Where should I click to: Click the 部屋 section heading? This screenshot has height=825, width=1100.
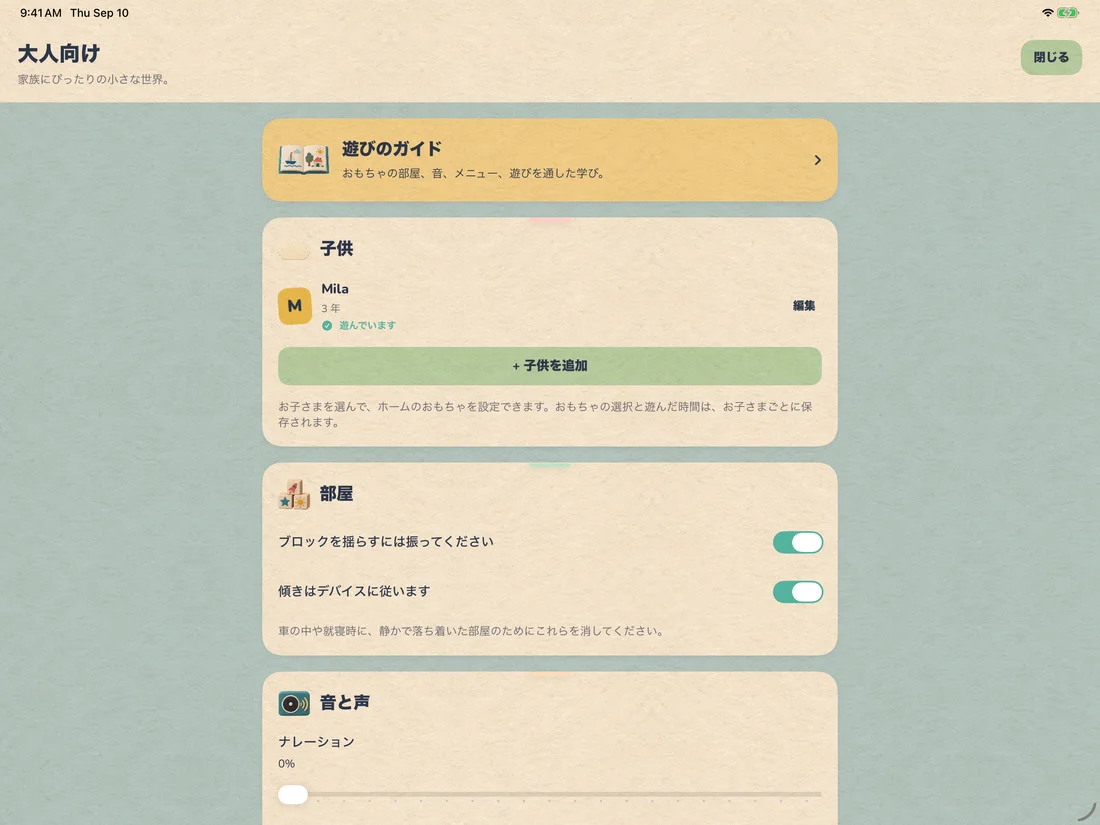pos(337,494)
